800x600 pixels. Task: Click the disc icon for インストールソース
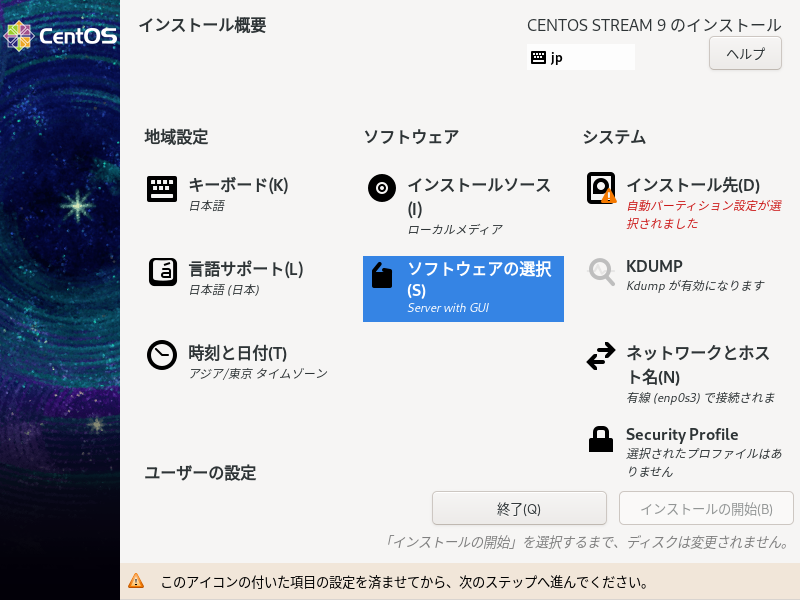click(382, 188)
